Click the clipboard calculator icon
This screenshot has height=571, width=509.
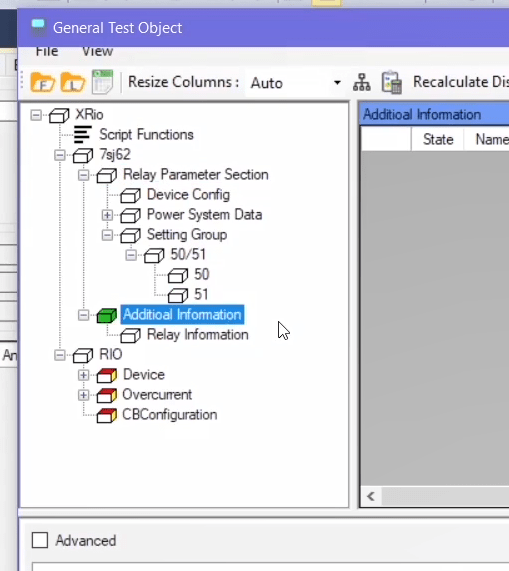392,82
